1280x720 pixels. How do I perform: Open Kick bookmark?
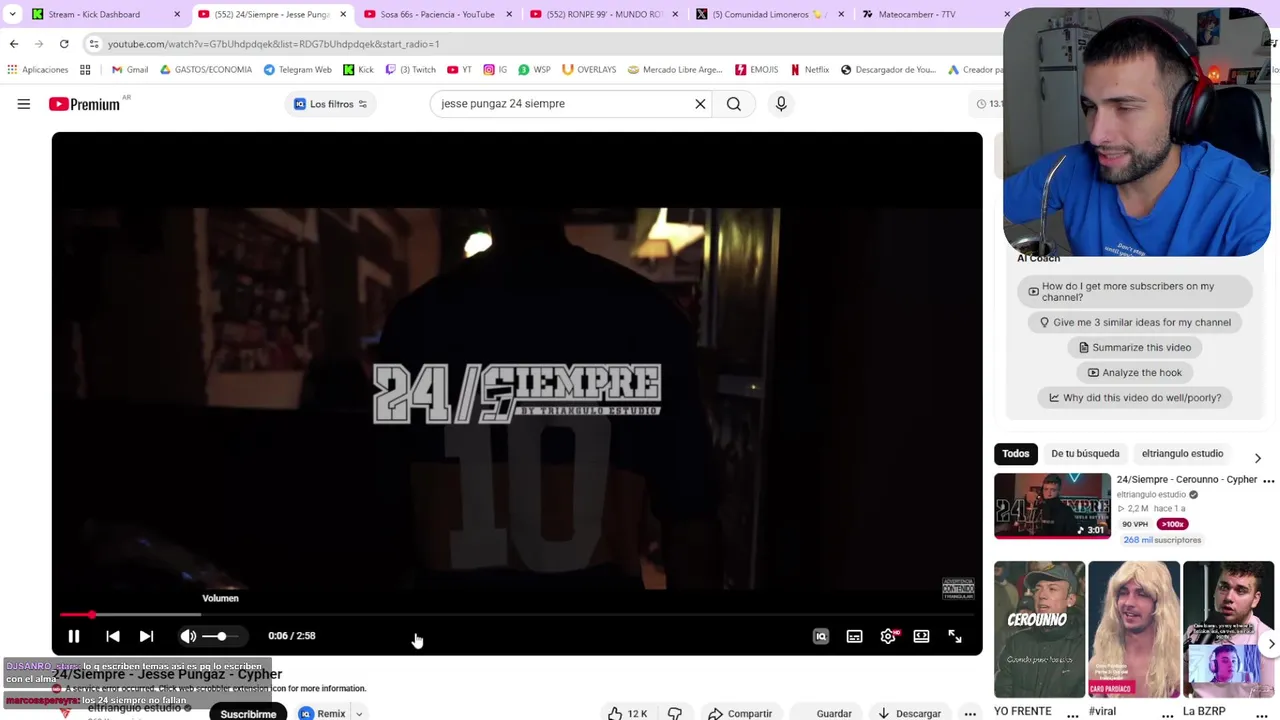358,70
